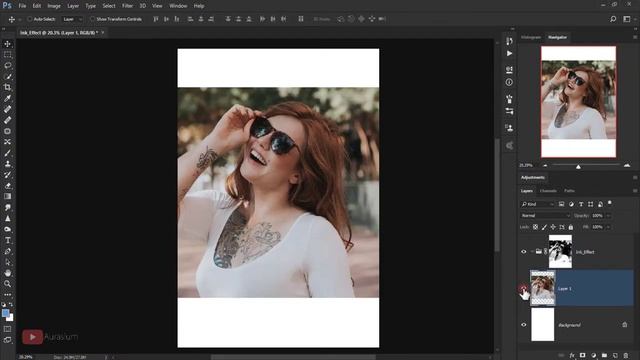Select the Horizontal Type tool
Screen dimensions: 640x360
coord(7,240)
